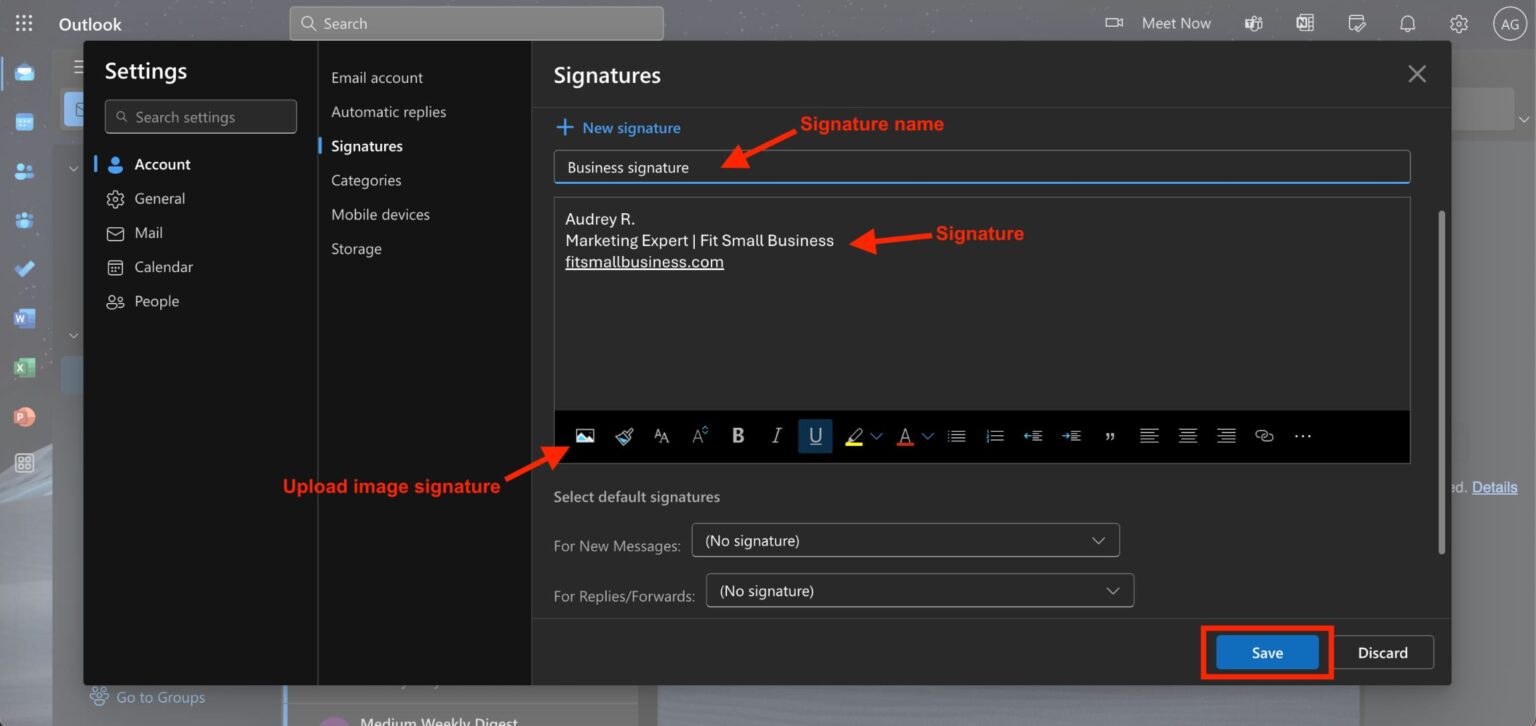
Task: Toggle italic formatting
Action: point(777,435)
